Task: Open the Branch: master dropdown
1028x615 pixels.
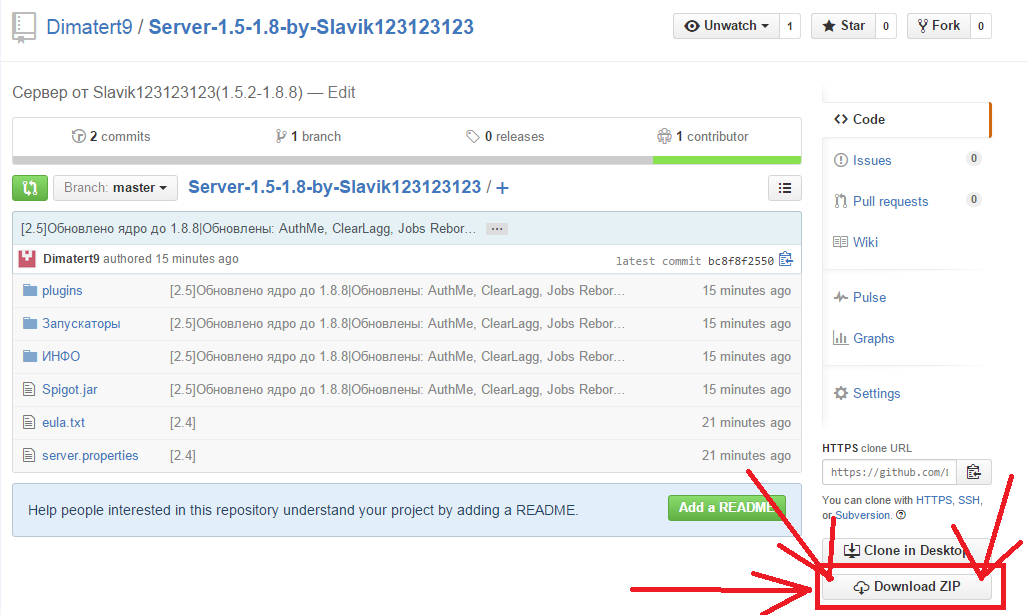Action: [x=115, y=188]
